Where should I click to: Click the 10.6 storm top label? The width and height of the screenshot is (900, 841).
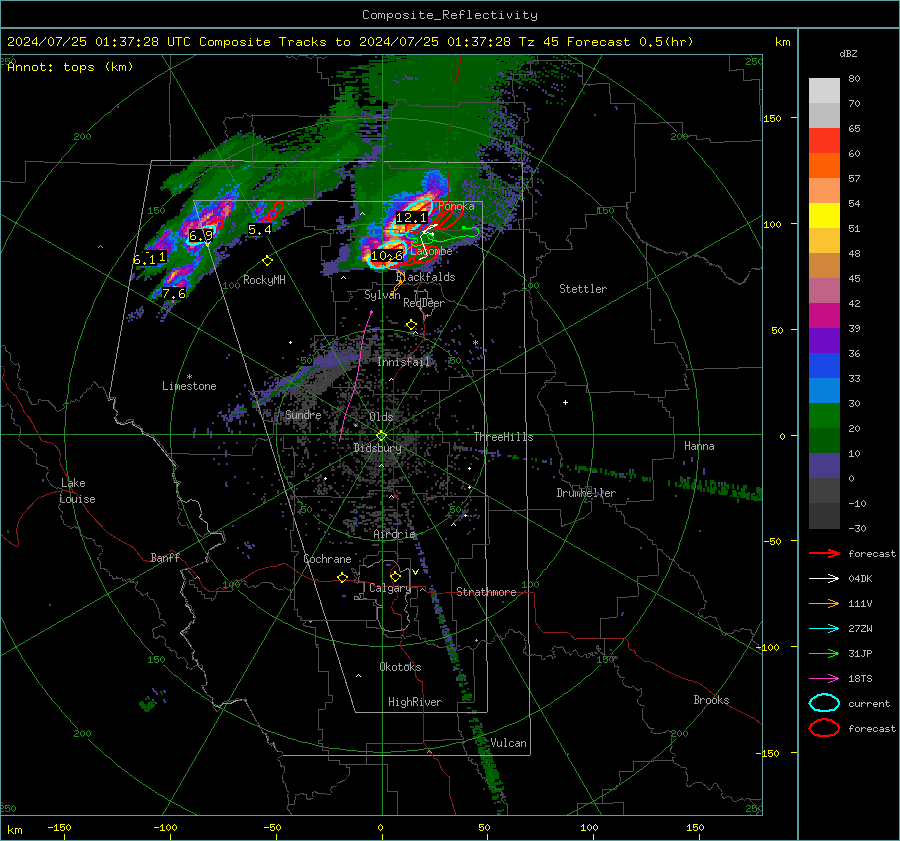click(x=387, y=255)
